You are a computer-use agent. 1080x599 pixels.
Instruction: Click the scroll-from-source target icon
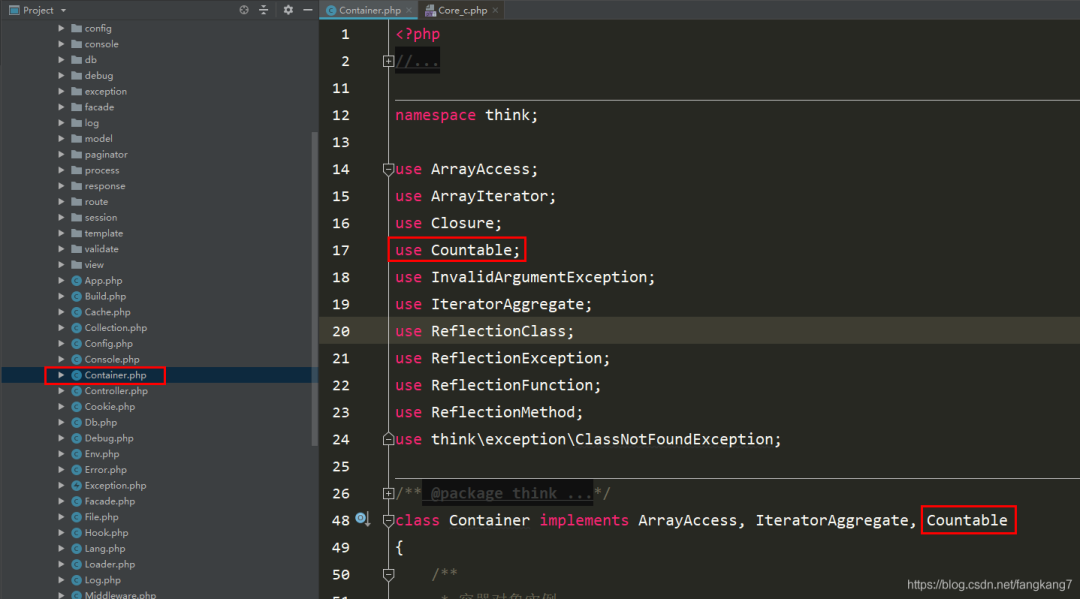pos(244,10)
